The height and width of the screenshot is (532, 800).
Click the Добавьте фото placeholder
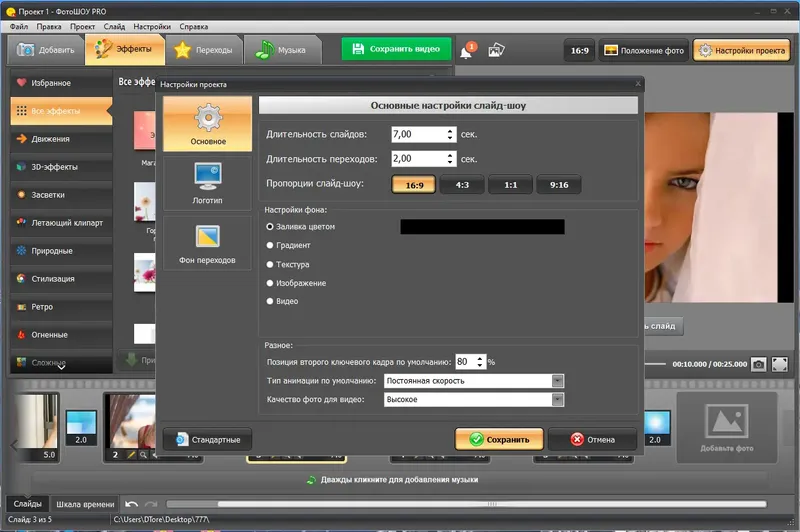point(727,427)
